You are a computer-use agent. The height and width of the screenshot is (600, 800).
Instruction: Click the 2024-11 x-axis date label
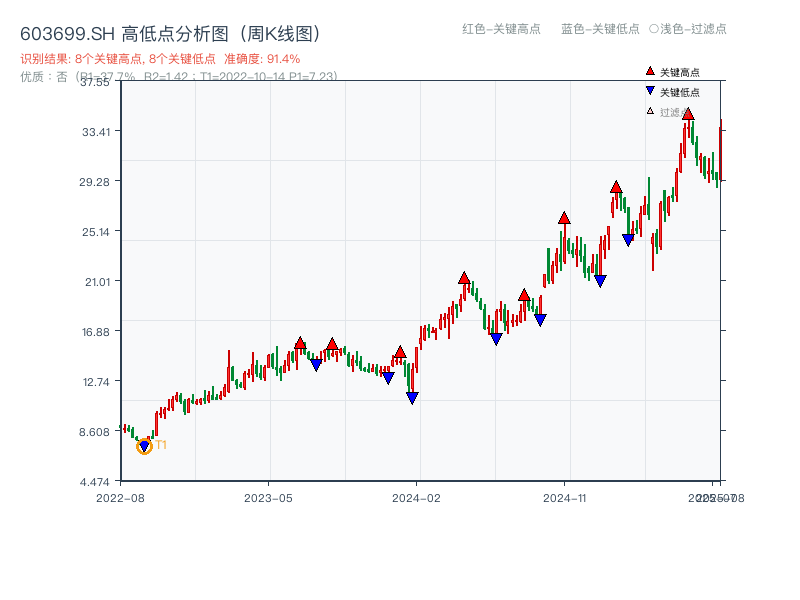(564, 498)
